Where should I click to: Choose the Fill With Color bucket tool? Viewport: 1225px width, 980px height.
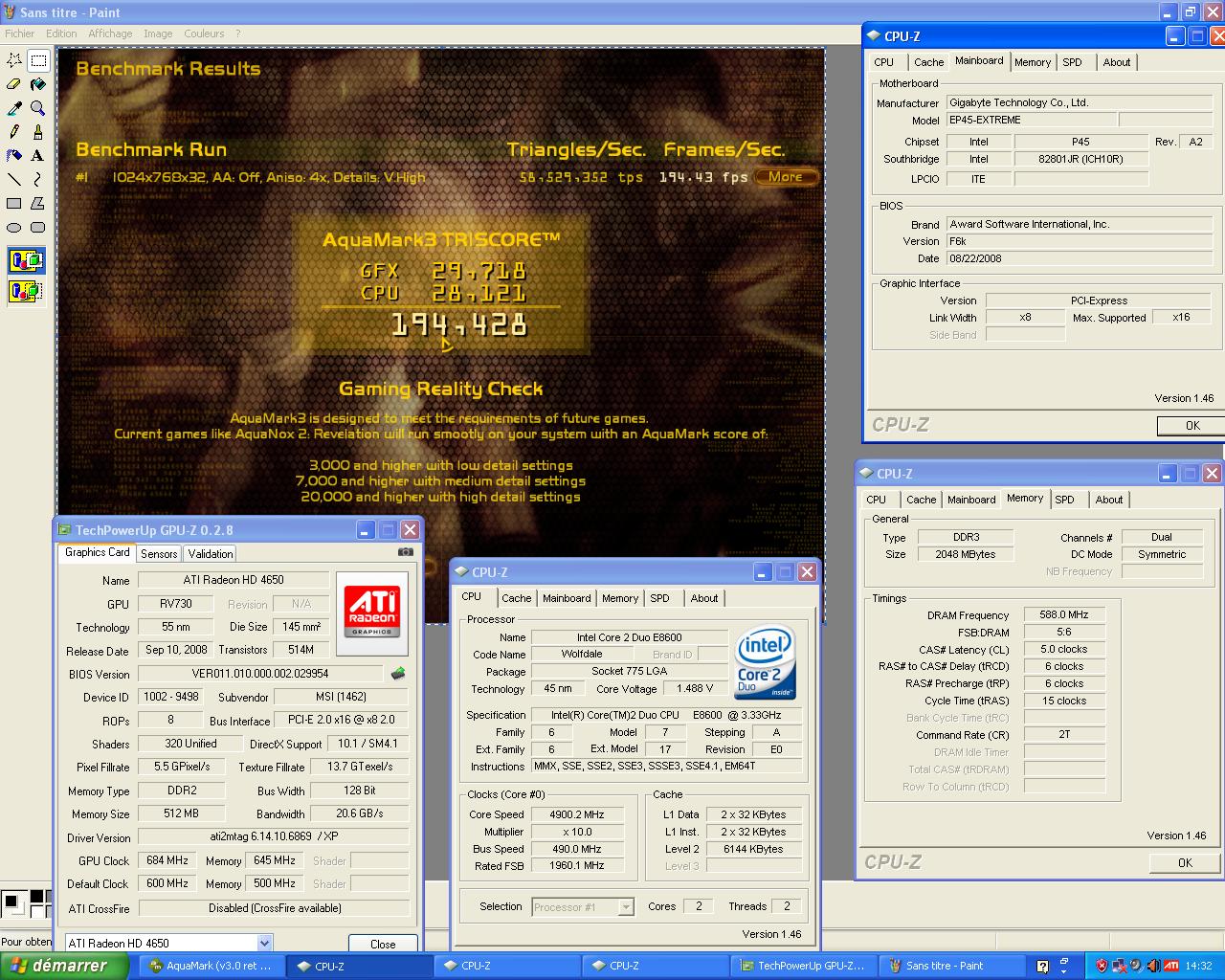point(38,84)
